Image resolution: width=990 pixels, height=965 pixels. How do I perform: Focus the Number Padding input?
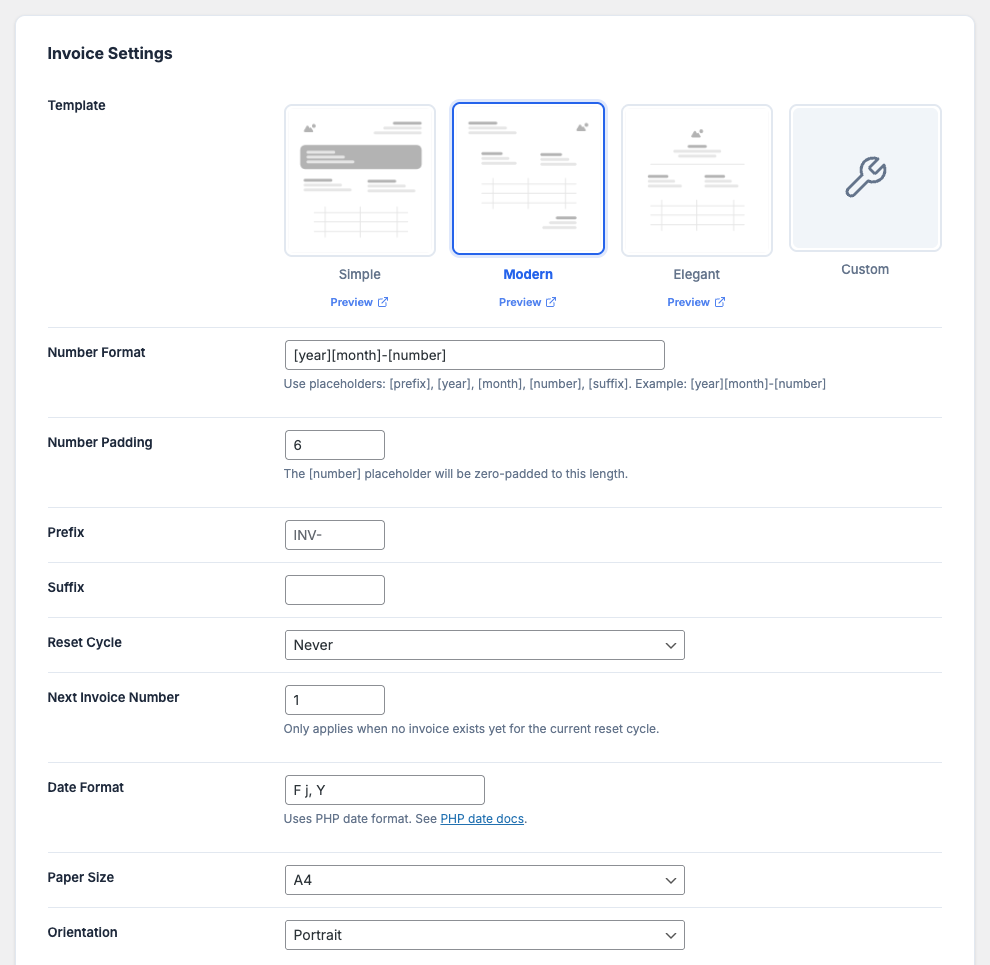334,445
